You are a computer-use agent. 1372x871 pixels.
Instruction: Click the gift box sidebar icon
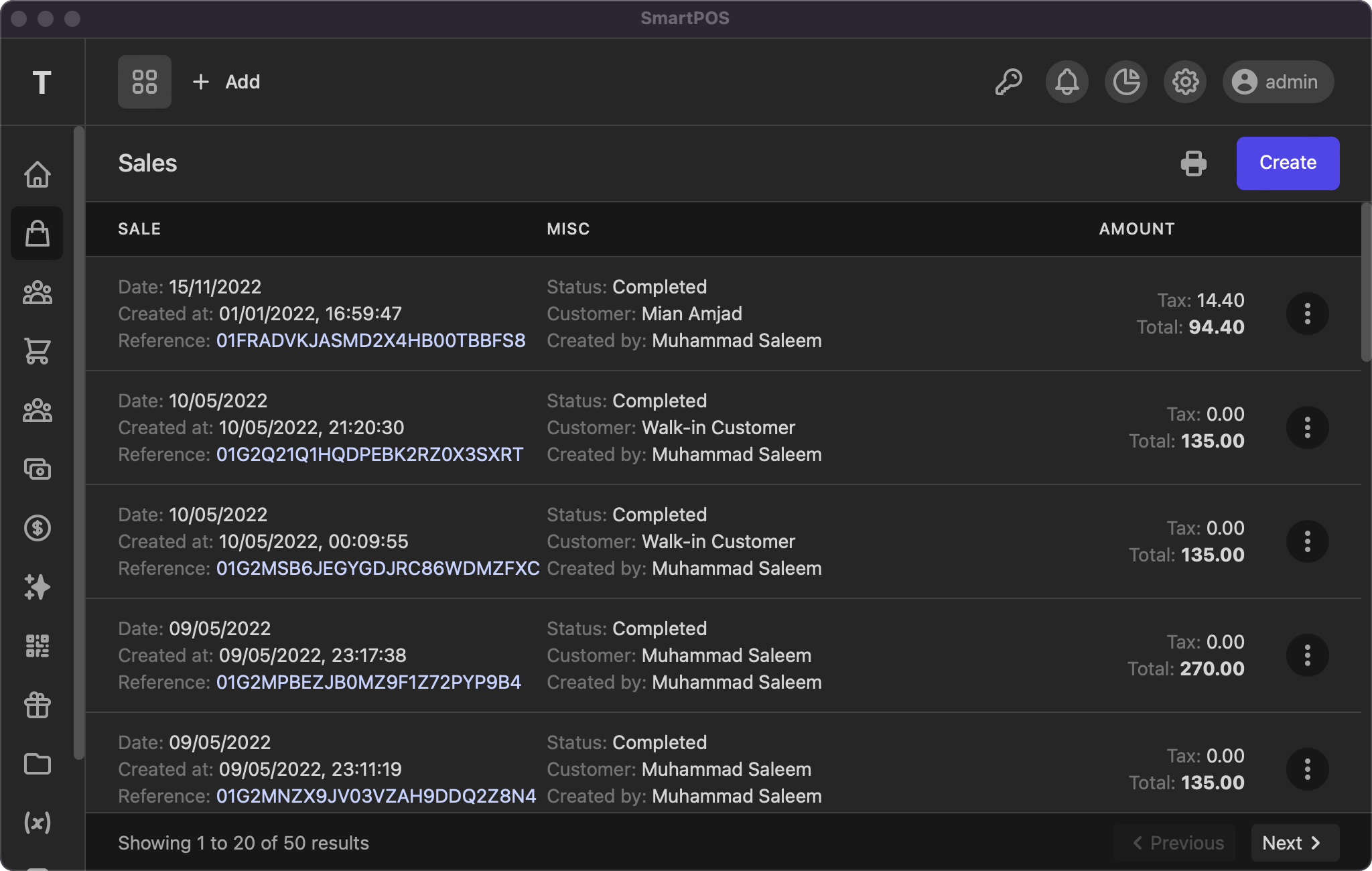[38, 705]
